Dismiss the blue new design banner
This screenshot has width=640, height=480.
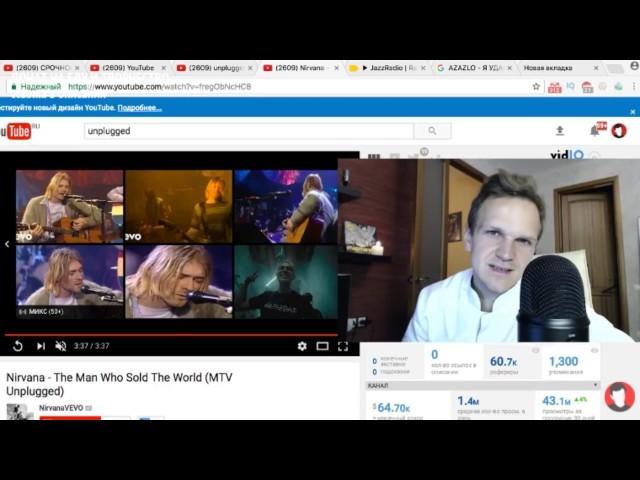click(633, 111)
